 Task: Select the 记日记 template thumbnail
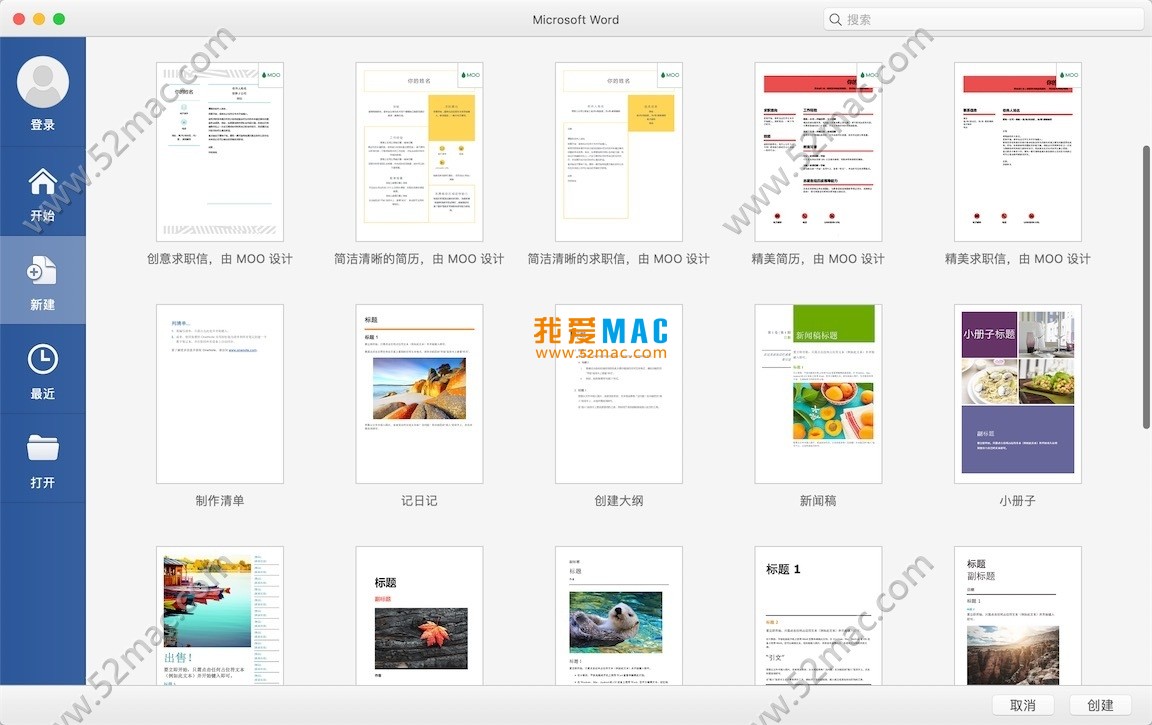point(420,394)
